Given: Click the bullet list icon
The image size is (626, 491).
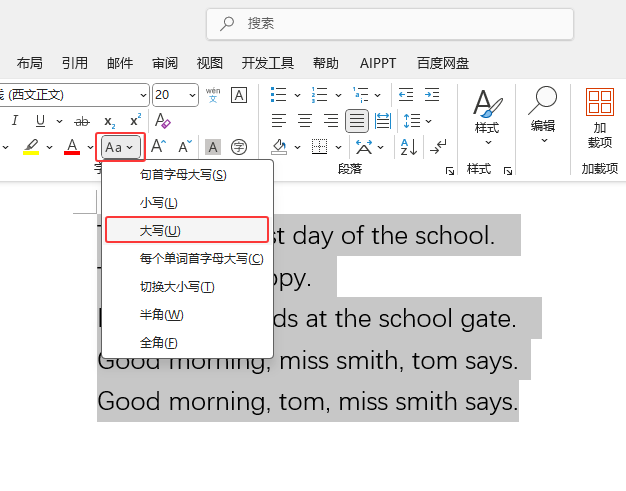Looking at the screenshot, I should click(x=278, y=95).
